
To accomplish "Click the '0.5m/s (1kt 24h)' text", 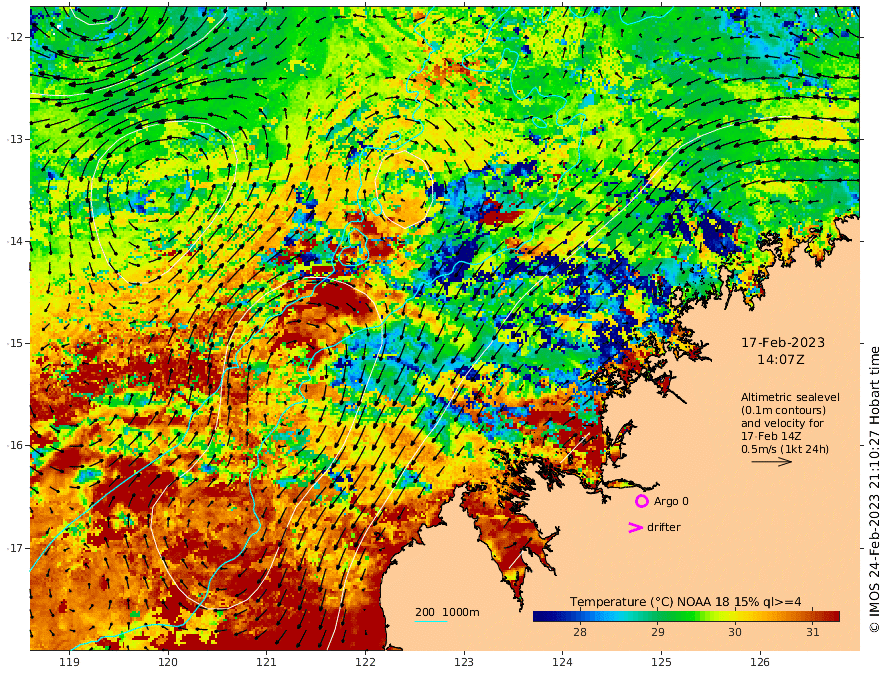I will (x=785, y=449).
